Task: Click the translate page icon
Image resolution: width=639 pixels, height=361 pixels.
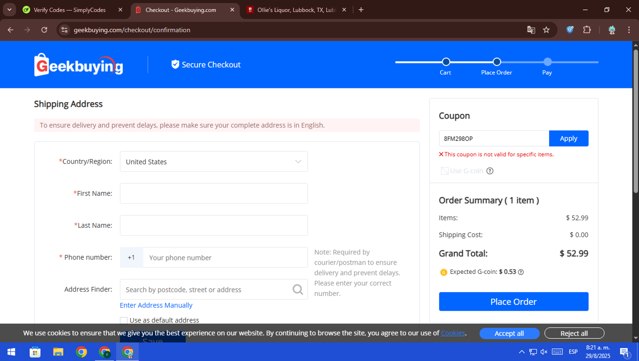Action: [x=531, y=30]
